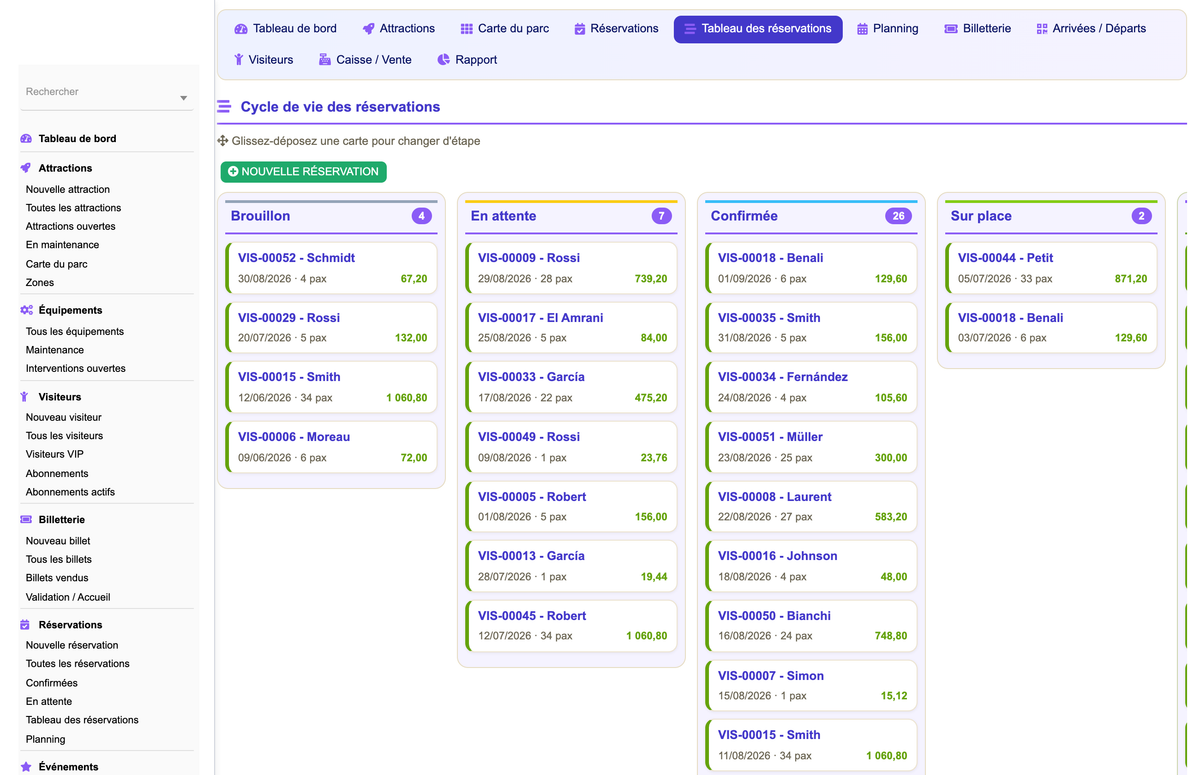The image size is (1200, 775).
Task: Open card VIS-00050 - Bianchi
Action: [812, 626]
